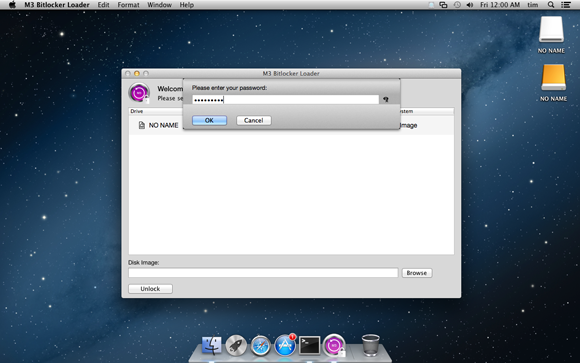Click the volume icon in the menu bar
Screen dimensions: 580x363
coord(470,5)
